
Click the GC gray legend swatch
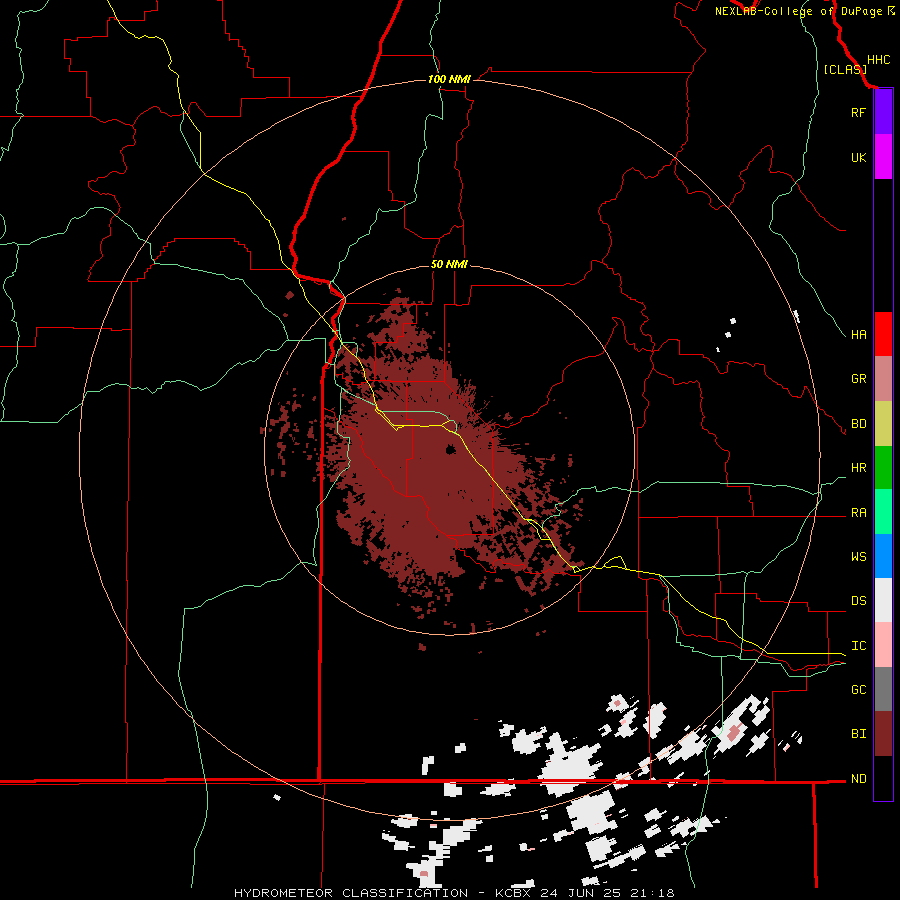883,689
